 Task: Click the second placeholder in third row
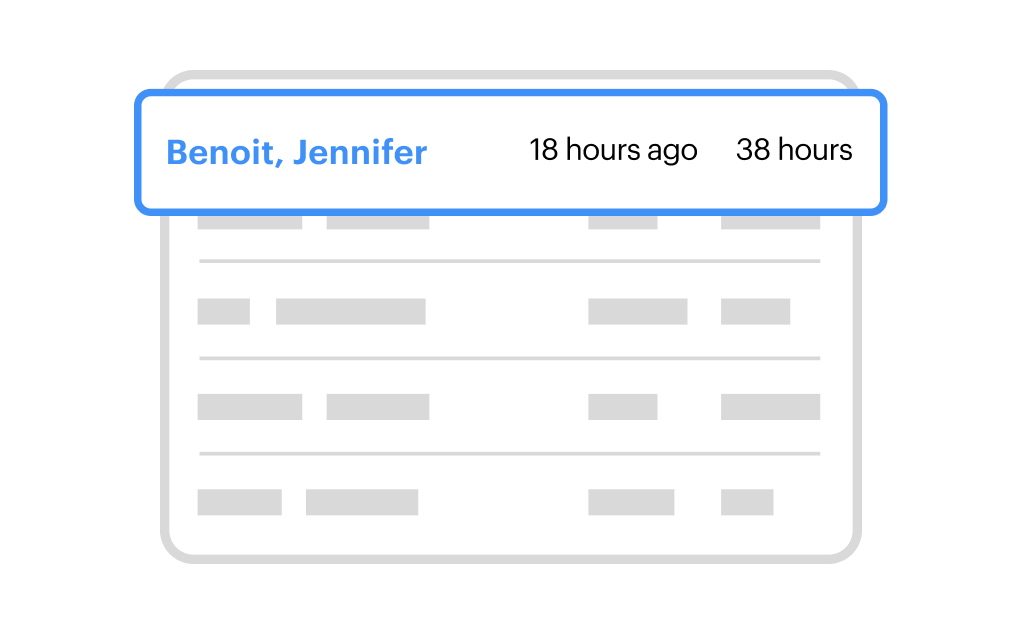(378, 406)
